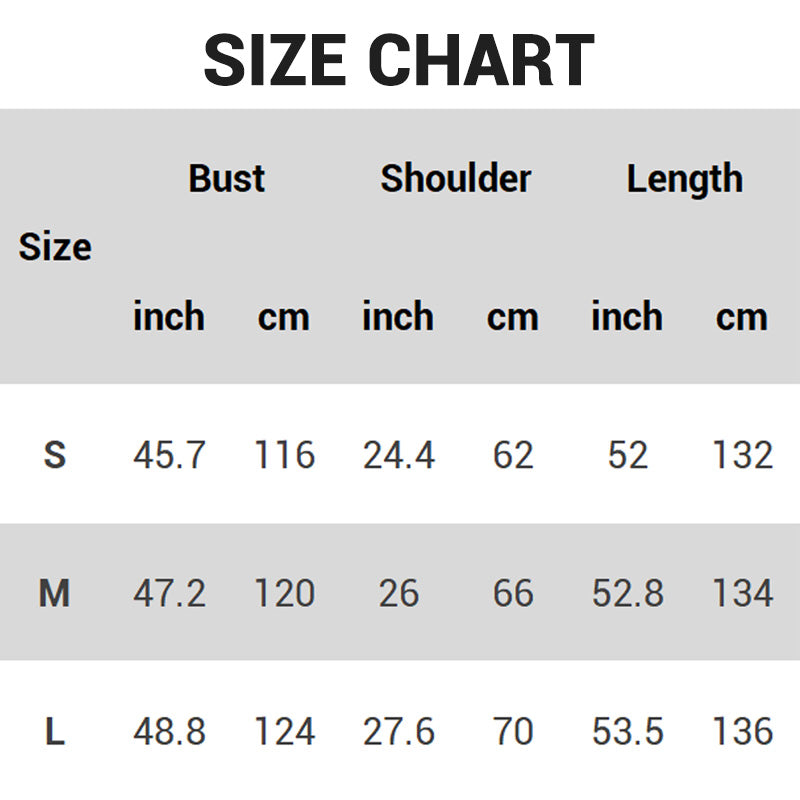Click the 136 length cm value

pyautogui.click(x=742, y=731)
